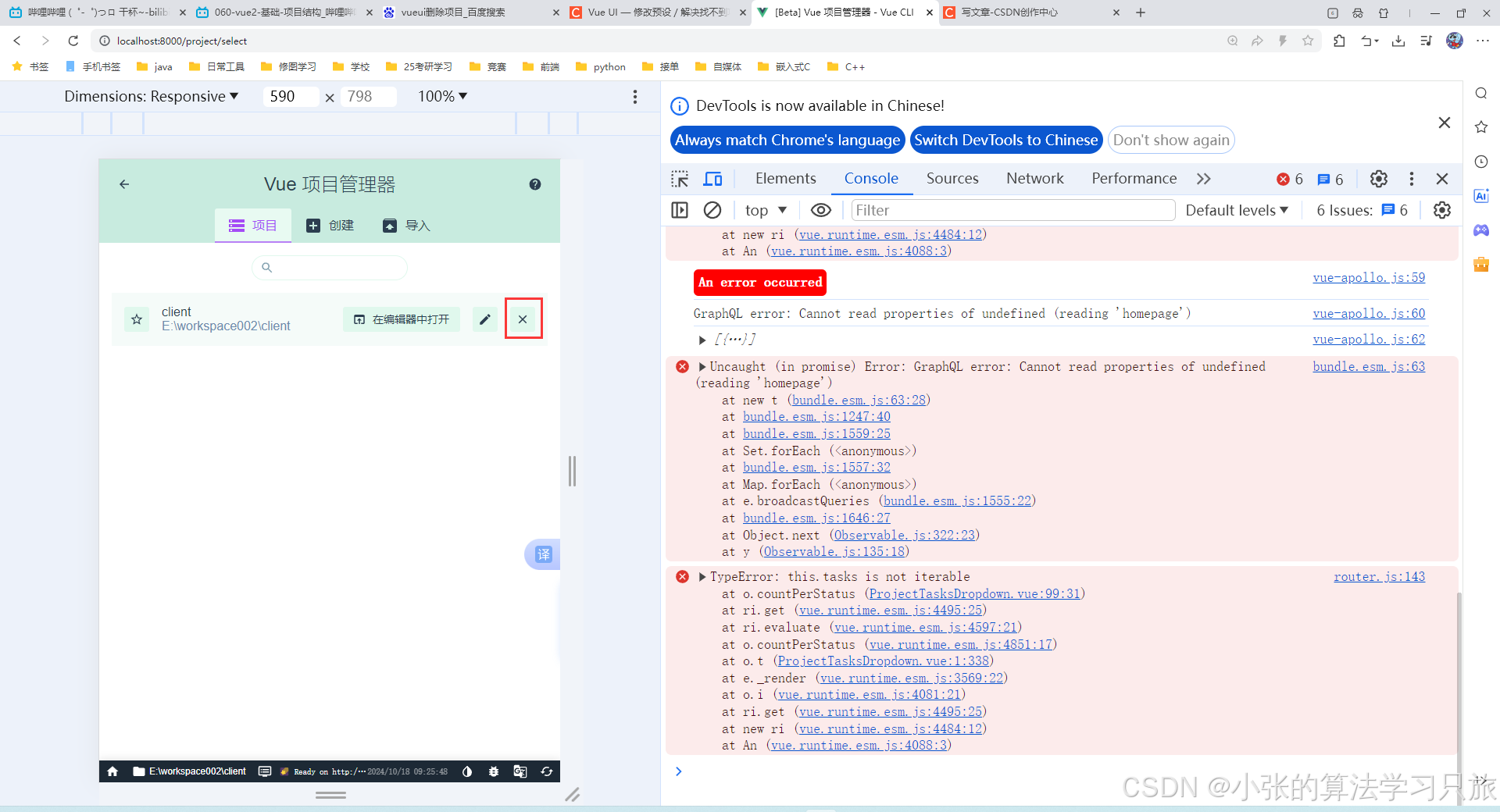The height and width of the screenshot is (812, 1500).
Task: Open DevTools settings gear
Action: 1378,179
